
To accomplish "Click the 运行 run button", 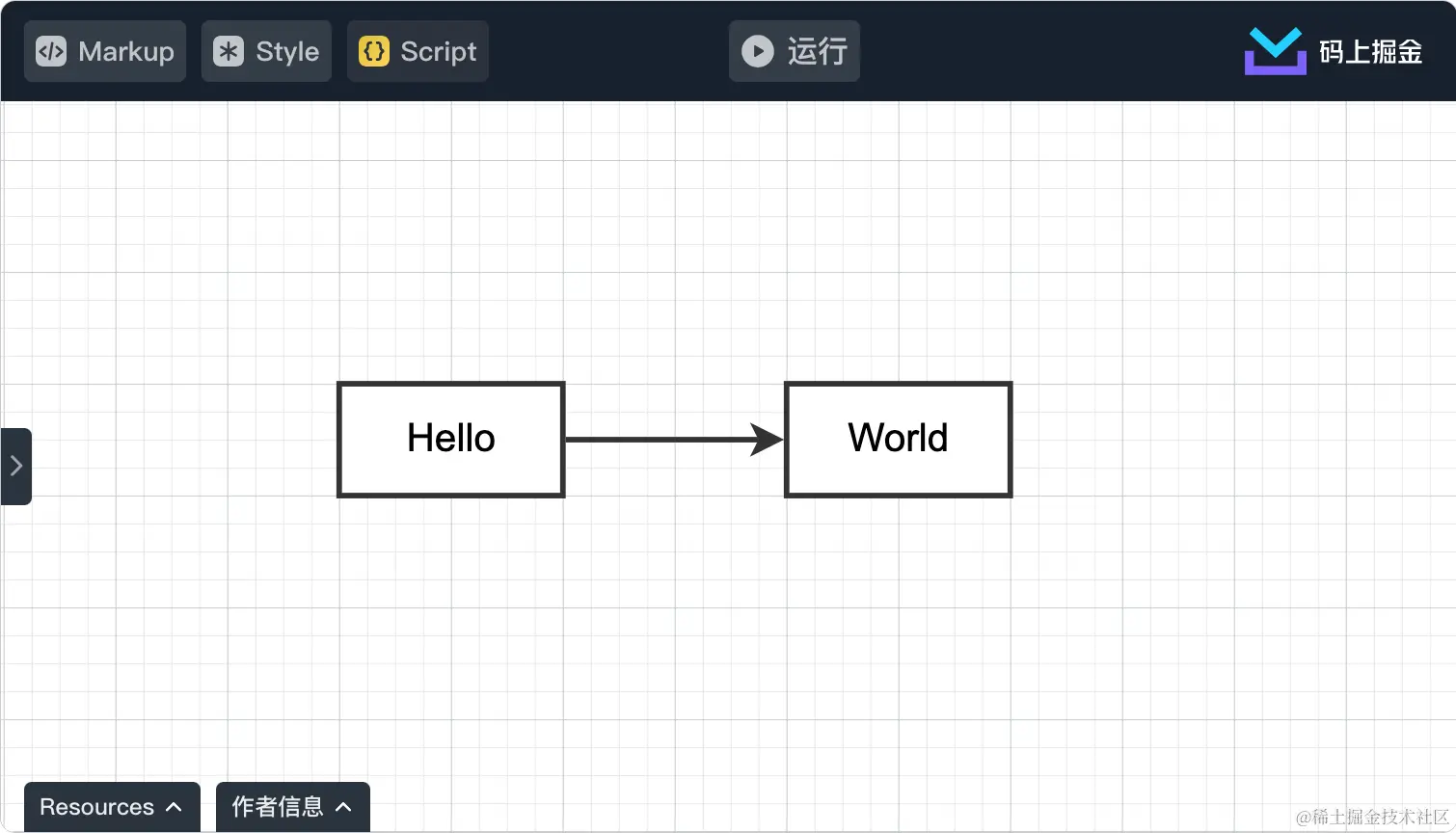I will (795, 51).
